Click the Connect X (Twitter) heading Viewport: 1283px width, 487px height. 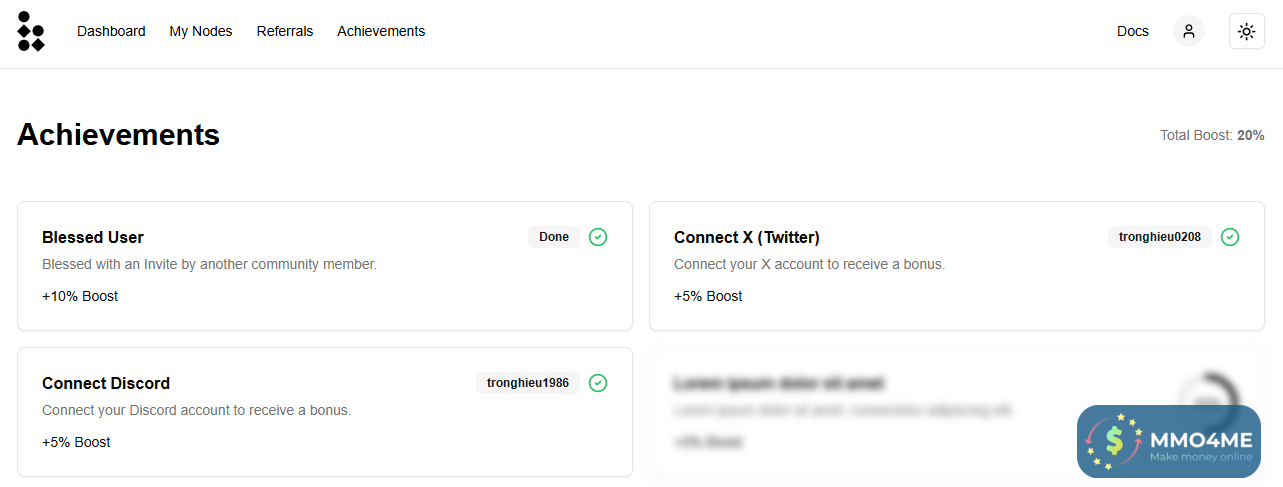click(747, 237)
